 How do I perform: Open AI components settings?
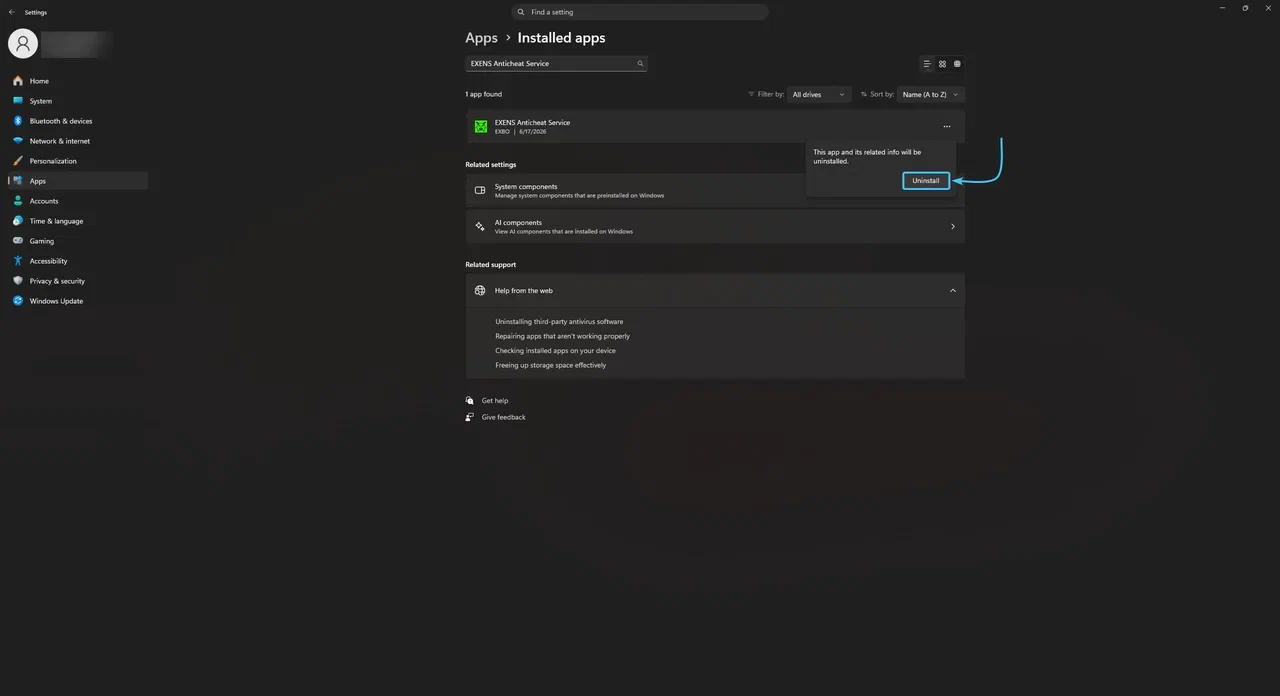pos(715,227)
